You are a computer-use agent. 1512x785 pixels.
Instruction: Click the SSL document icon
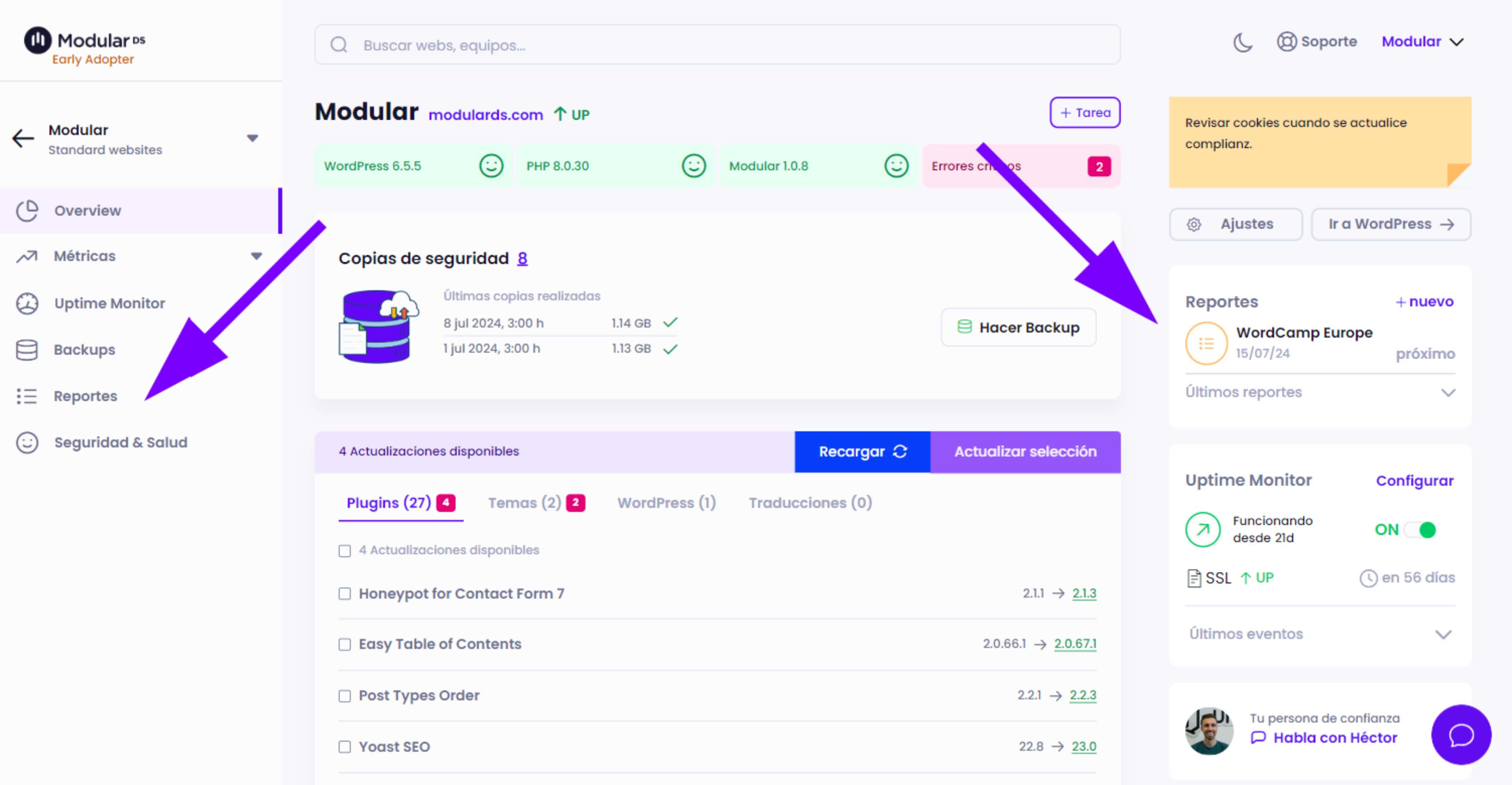[x=1193, y=578]
